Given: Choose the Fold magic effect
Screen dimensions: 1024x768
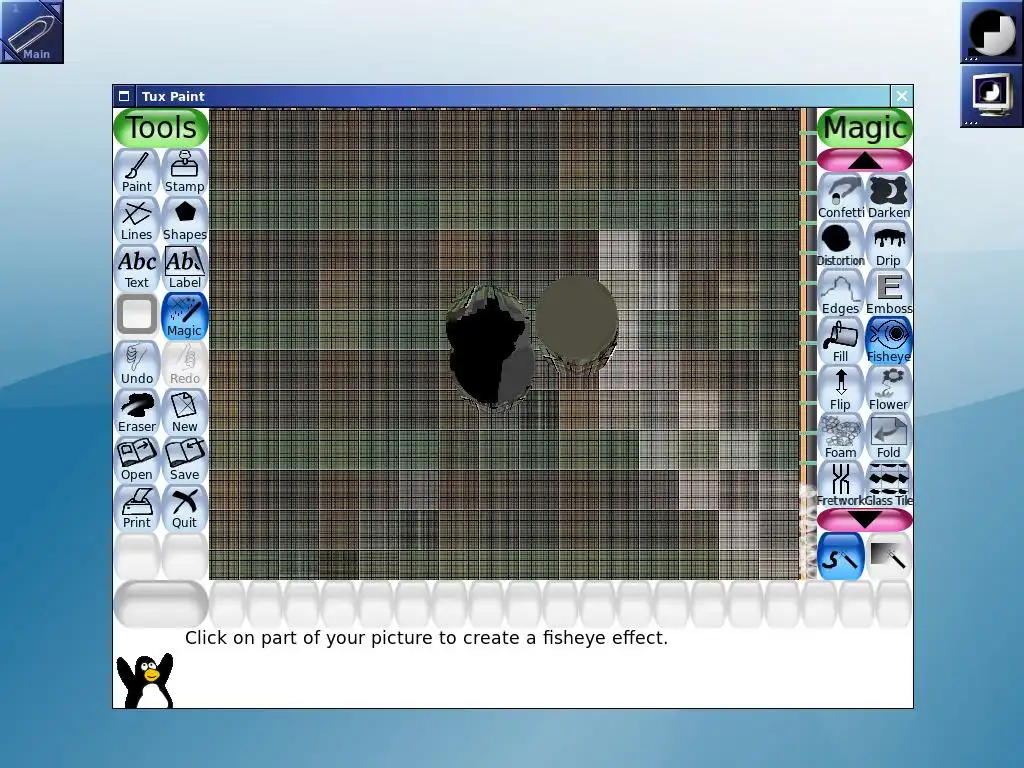Looking at the screenshot, I should [889, 438].
